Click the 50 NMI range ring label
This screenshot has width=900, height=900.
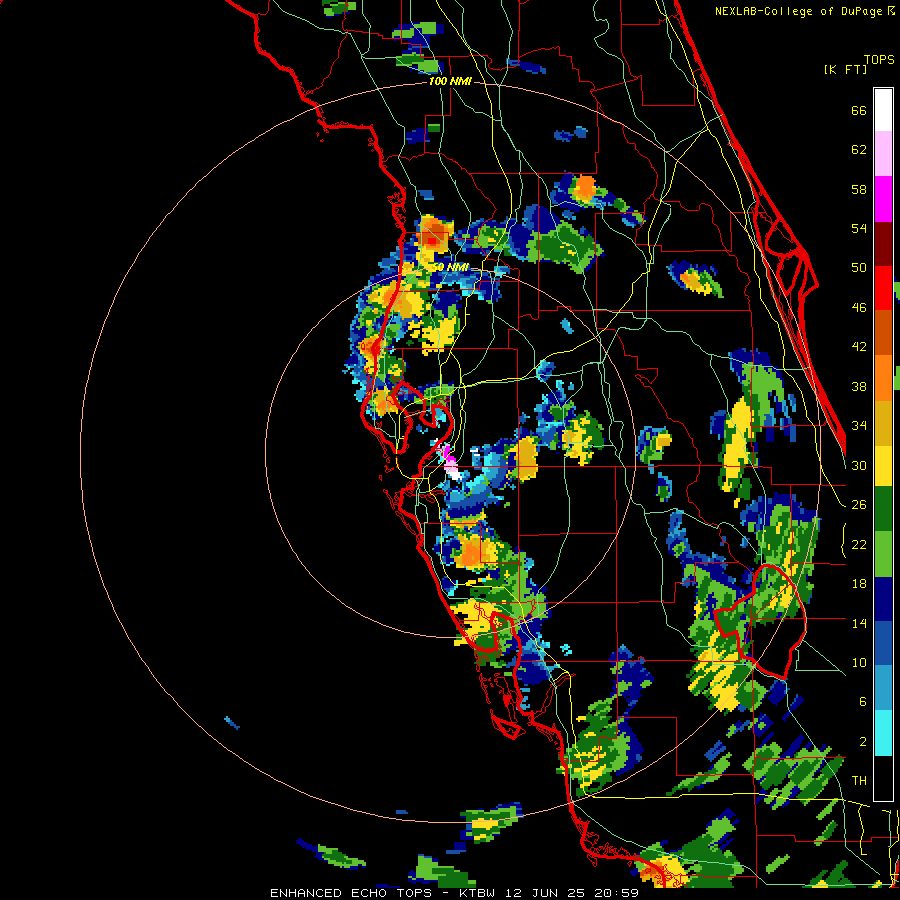point(449,268)
